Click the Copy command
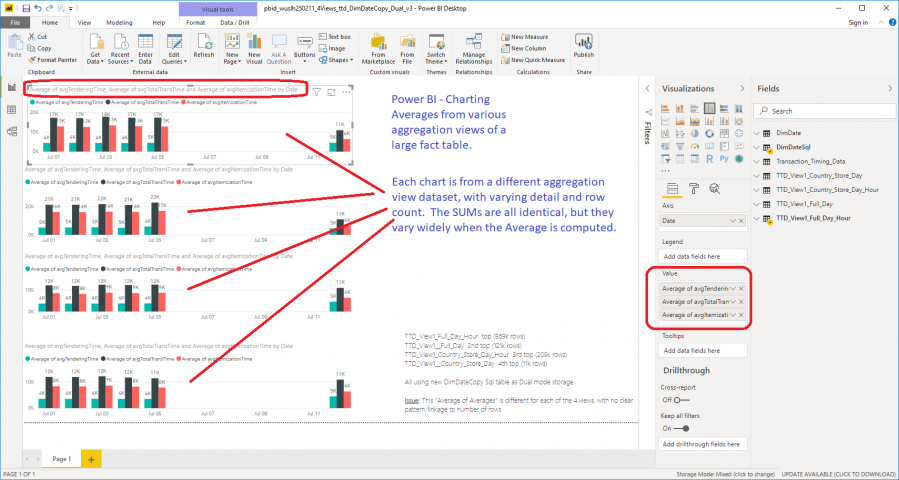The height and width of the screenshot is (480, 899). (40, 48)
